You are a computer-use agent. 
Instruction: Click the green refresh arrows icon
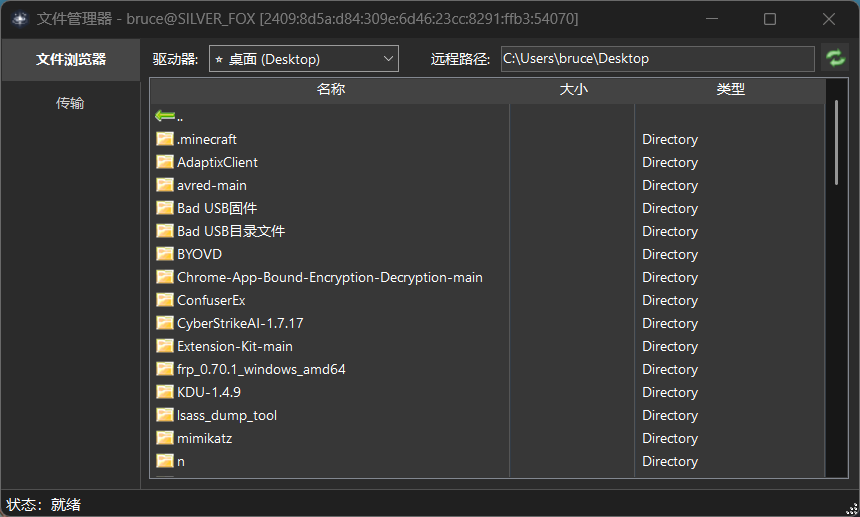point(835,58)
